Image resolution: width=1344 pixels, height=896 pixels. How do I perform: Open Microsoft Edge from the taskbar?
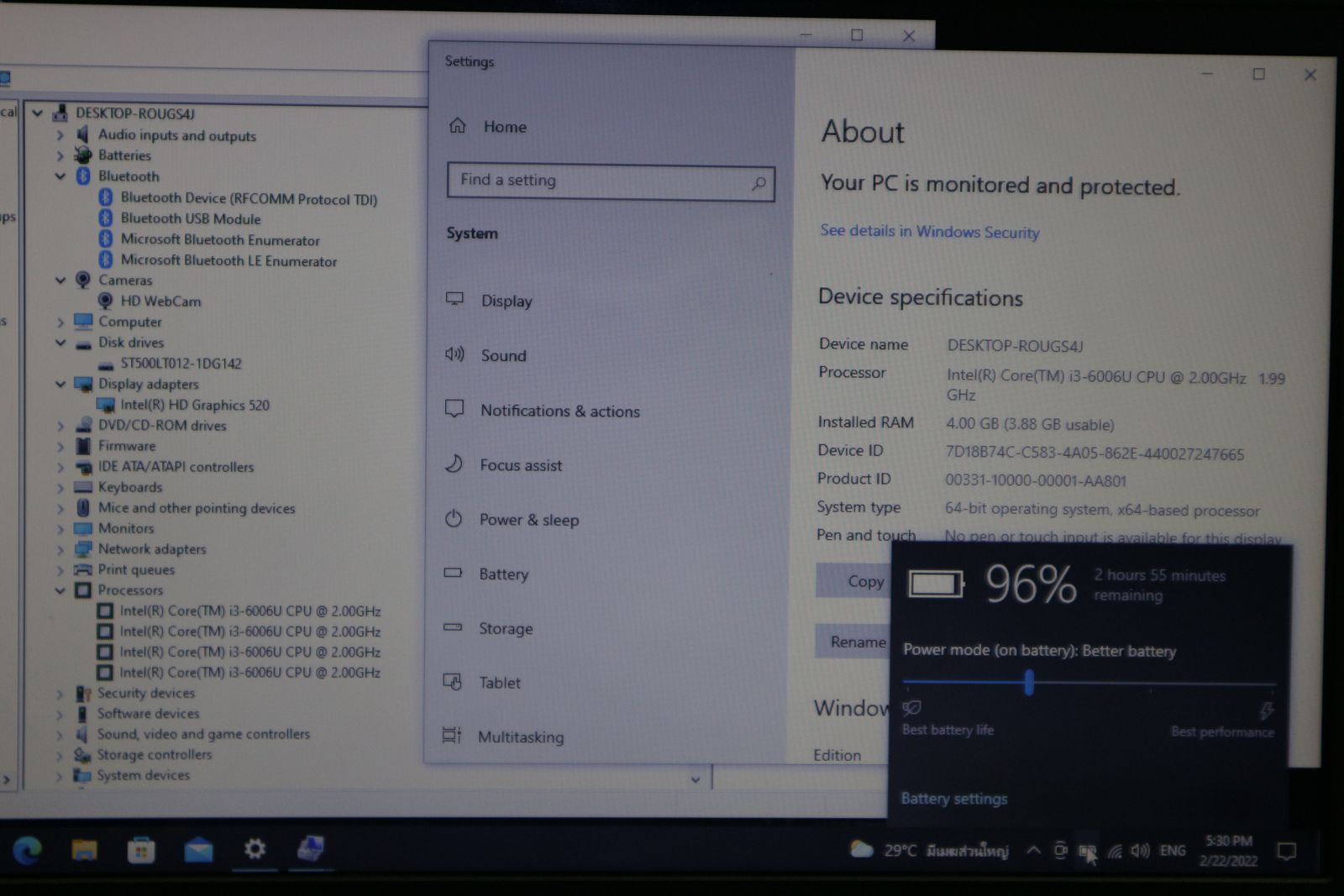coord(28,851)
